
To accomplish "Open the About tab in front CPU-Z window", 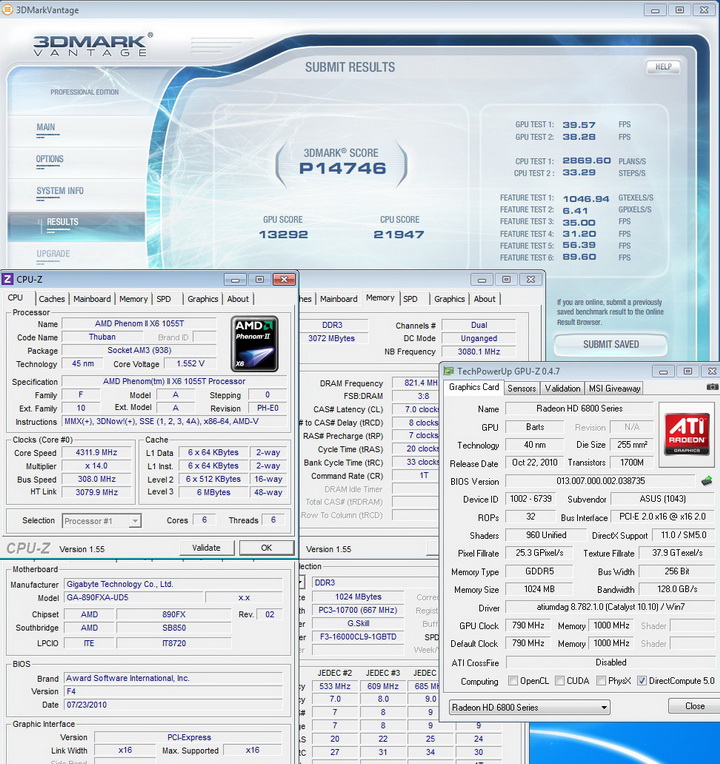I will pyautogui.click(x=238, y=299).
